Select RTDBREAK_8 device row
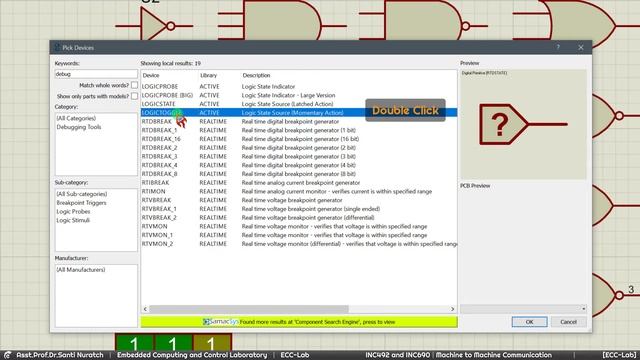The height and width of the screenshot is (360, 640). pos(299,174)
